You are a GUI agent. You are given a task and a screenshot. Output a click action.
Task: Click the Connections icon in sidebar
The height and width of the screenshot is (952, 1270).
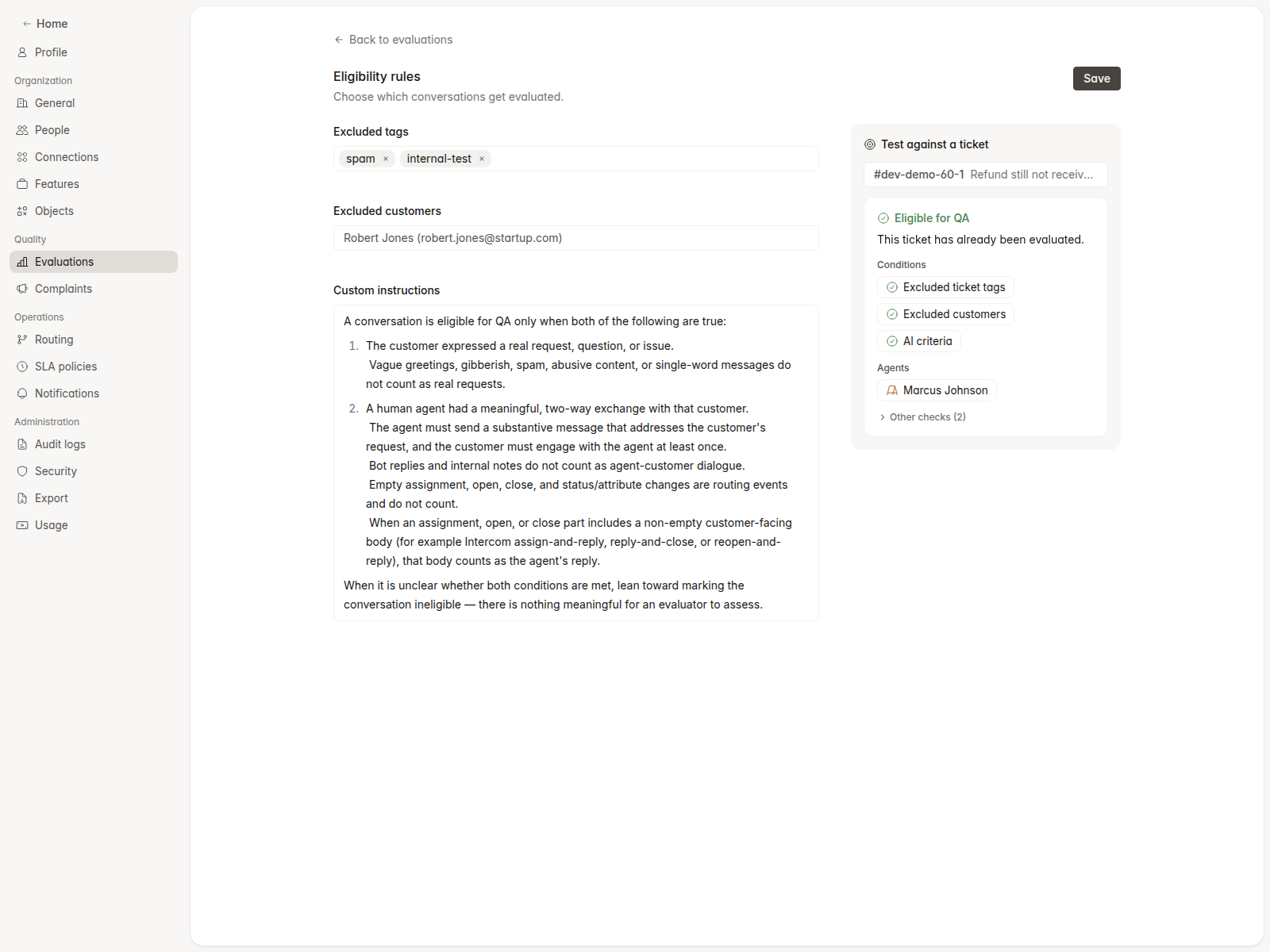click(x=22, y=157)
